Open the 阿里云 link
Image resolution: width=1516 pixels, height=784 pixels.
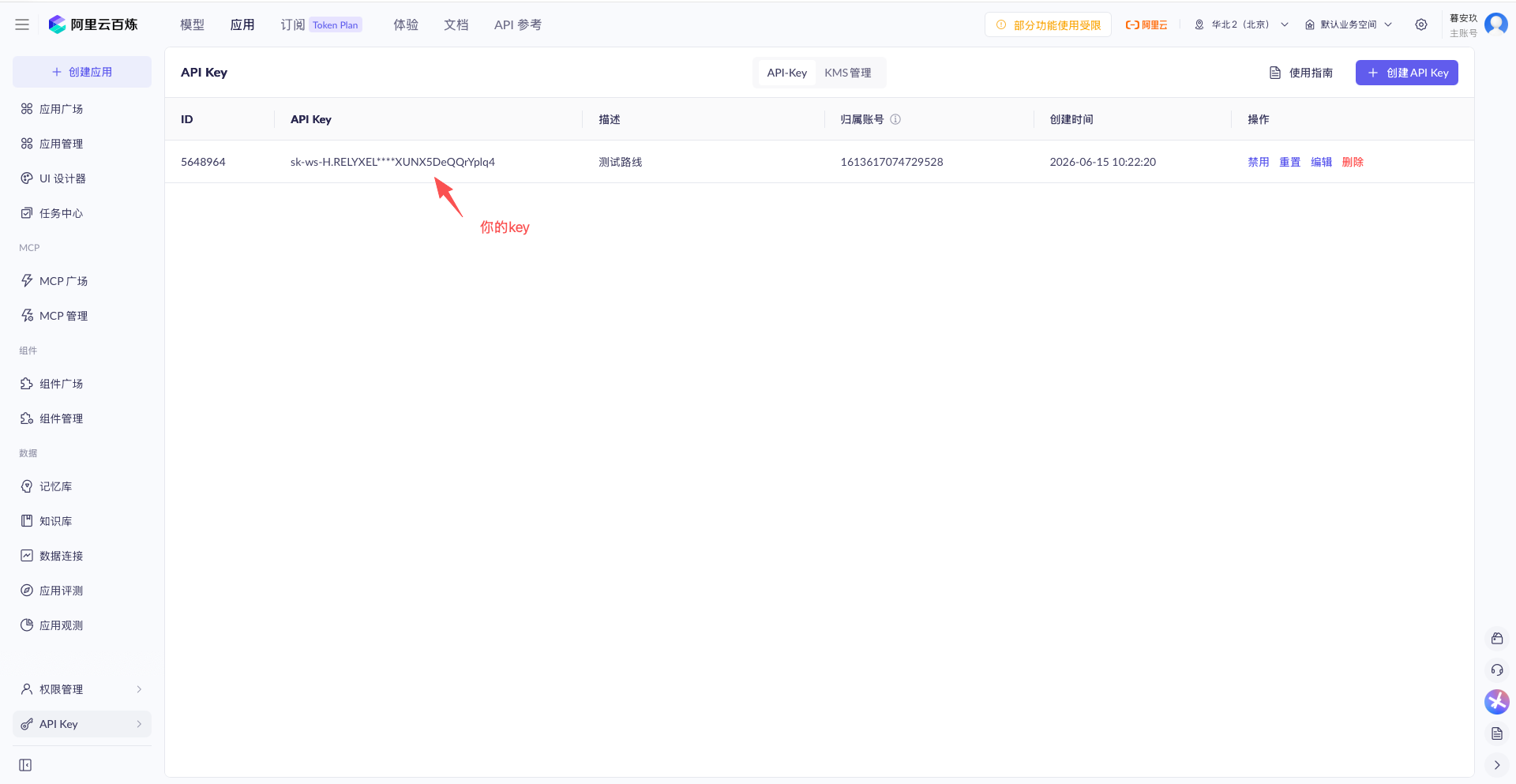1146,24
